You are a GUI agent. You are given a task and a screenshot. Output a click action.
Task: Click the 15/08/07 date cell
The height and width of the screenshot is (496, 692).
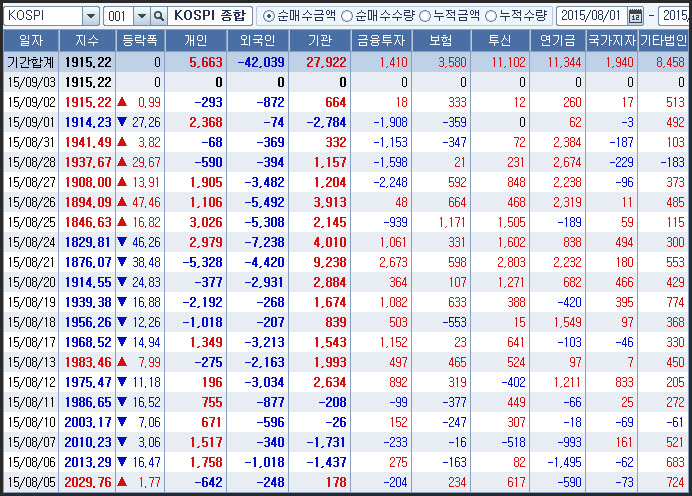[31, 442]
